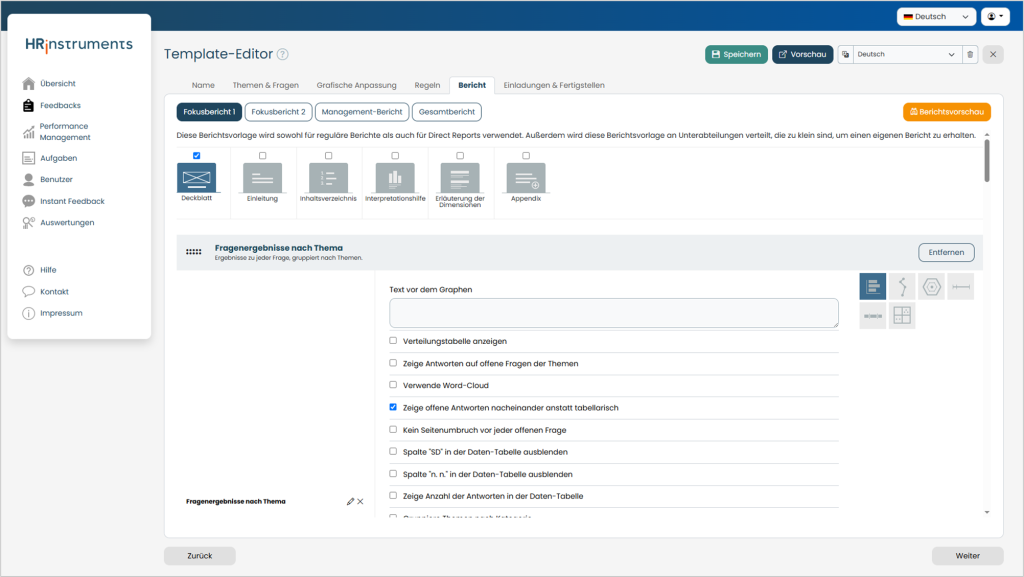Switch to the Grafische Anpassung tab
The width and height of the screenshot is (1024, 577).
click(x=357, y=85)
